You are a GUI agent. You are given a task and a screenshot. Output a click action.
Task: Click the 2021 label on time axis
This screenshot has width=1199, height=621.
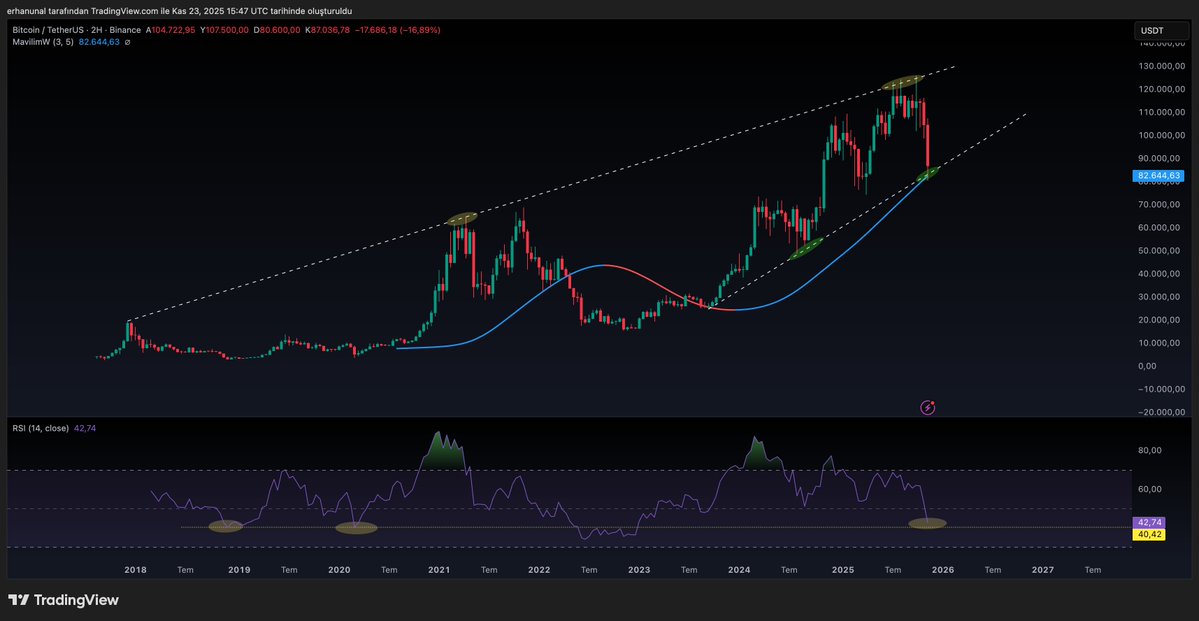(x=439, y=570)
